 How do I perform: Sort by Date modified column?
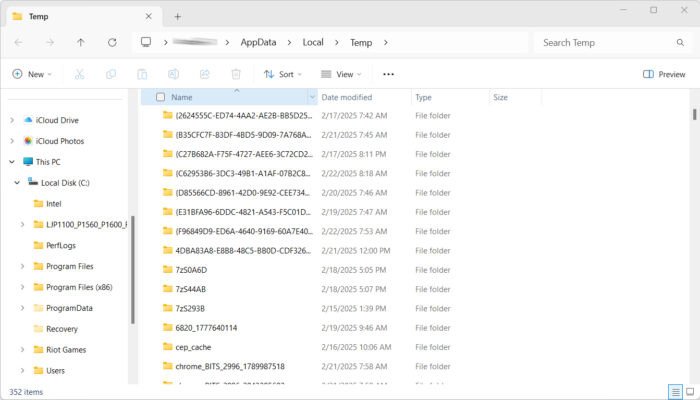click(x=346, y=97)
